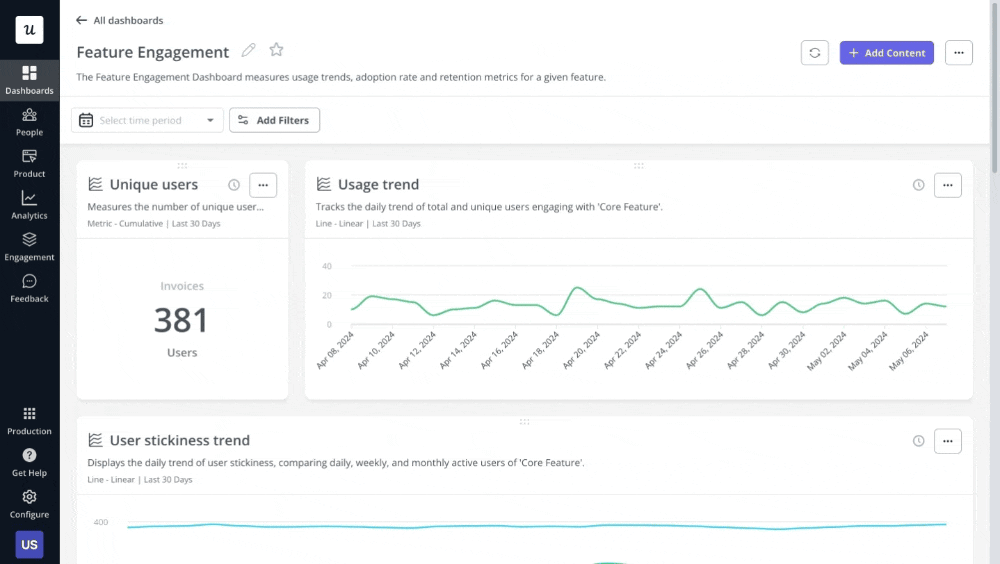Click the pencil icon to rename dashboard
Image resolution: width=1000 pixels, height=564 pixels.
(249, 51)
